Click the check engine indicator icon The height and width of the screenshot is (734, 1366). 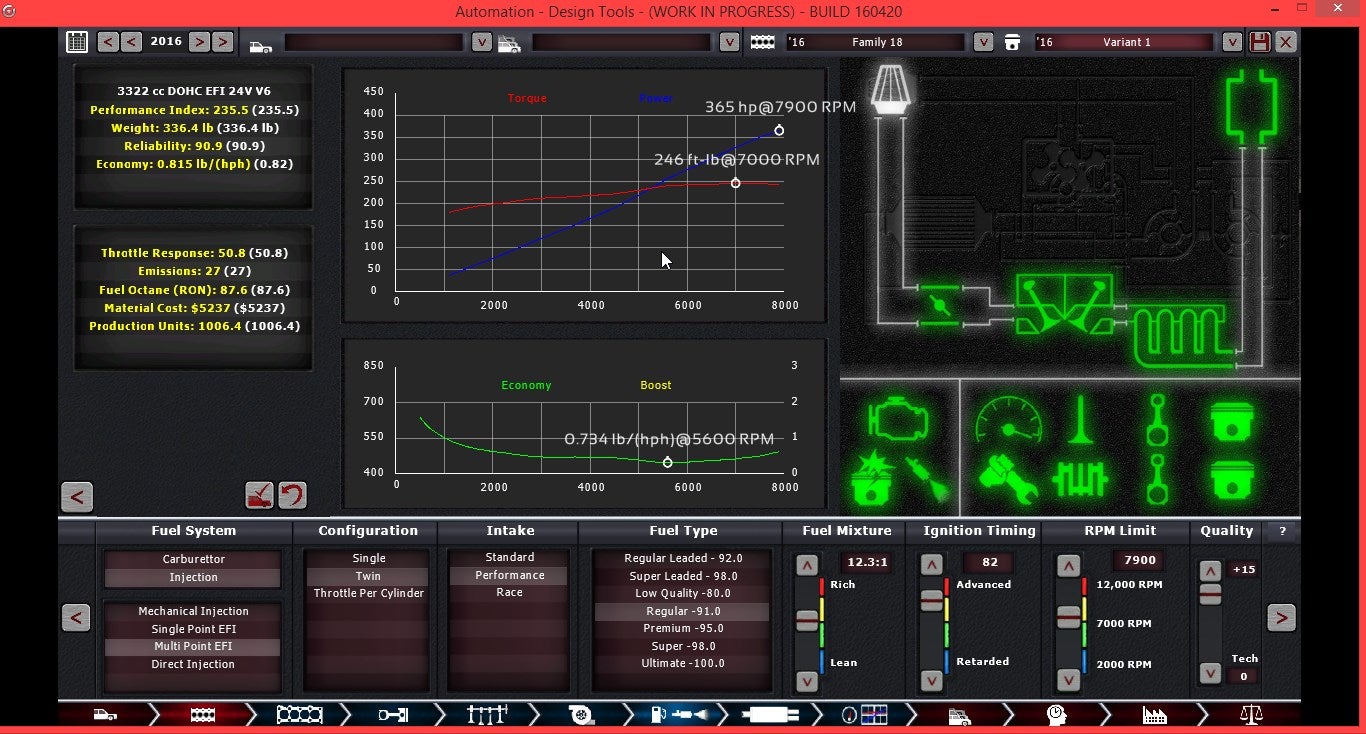click(x=898, y=419)
